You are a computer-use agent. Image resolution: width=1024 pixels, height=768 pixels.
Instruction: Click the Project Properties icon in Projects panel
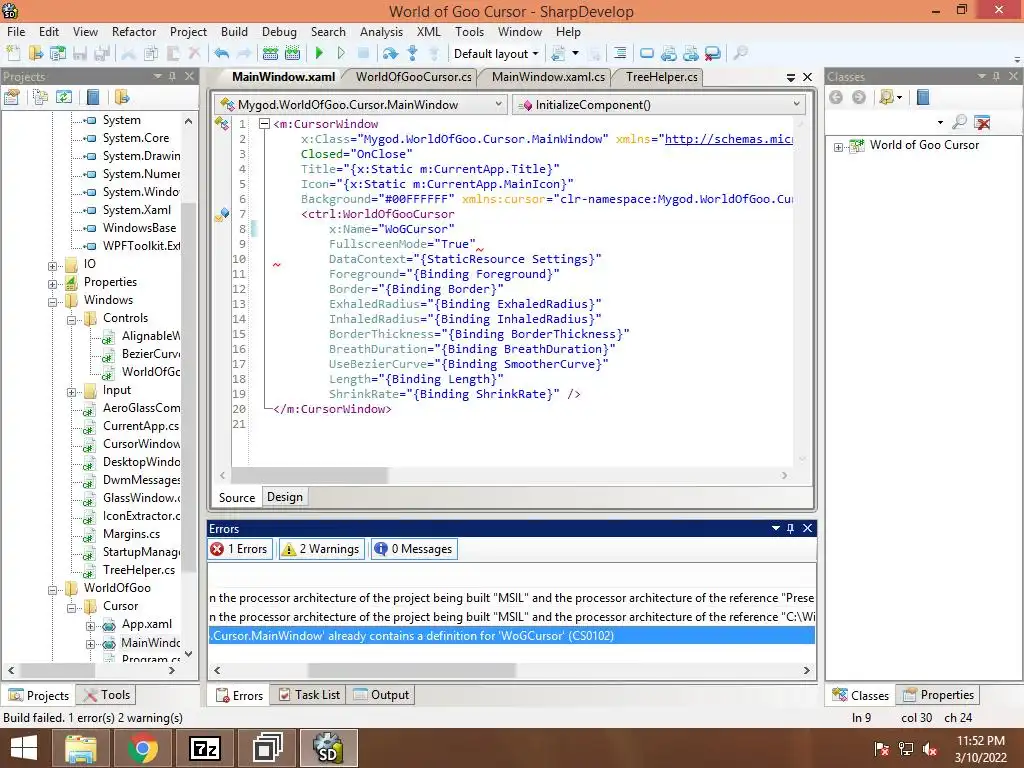click(12, 97)
